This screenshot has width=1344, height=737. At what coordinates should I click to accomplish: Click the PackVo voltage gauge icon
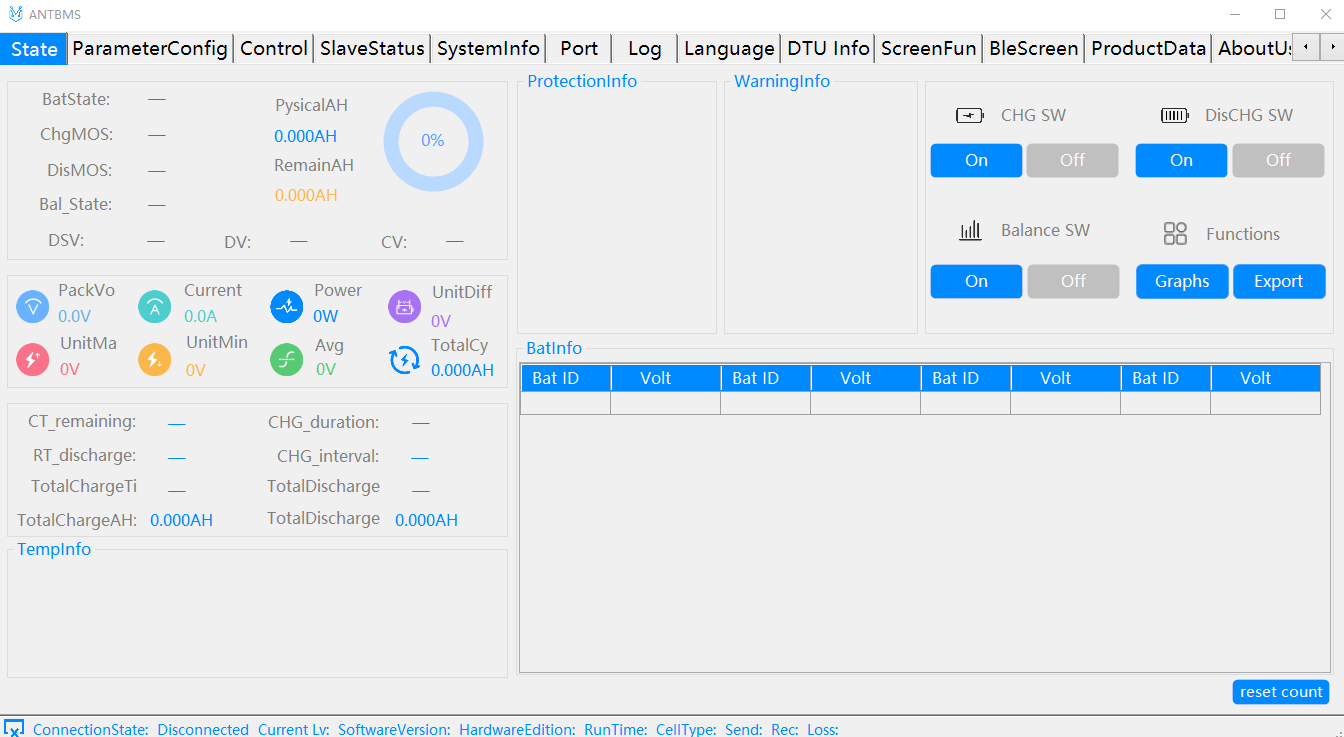point(33,307)
